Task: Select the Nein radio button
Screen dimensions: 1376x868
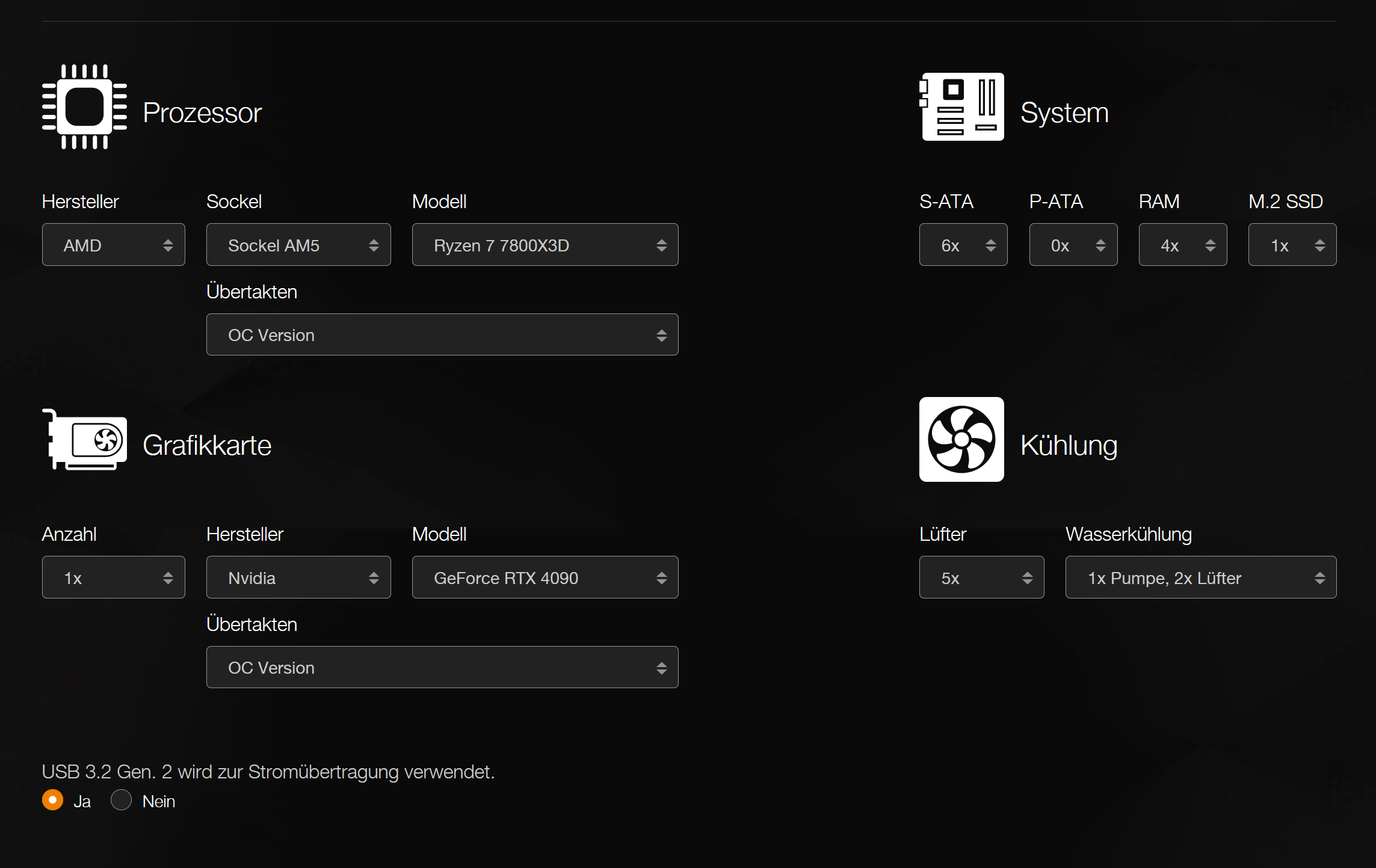Action: tap(121, 800)
